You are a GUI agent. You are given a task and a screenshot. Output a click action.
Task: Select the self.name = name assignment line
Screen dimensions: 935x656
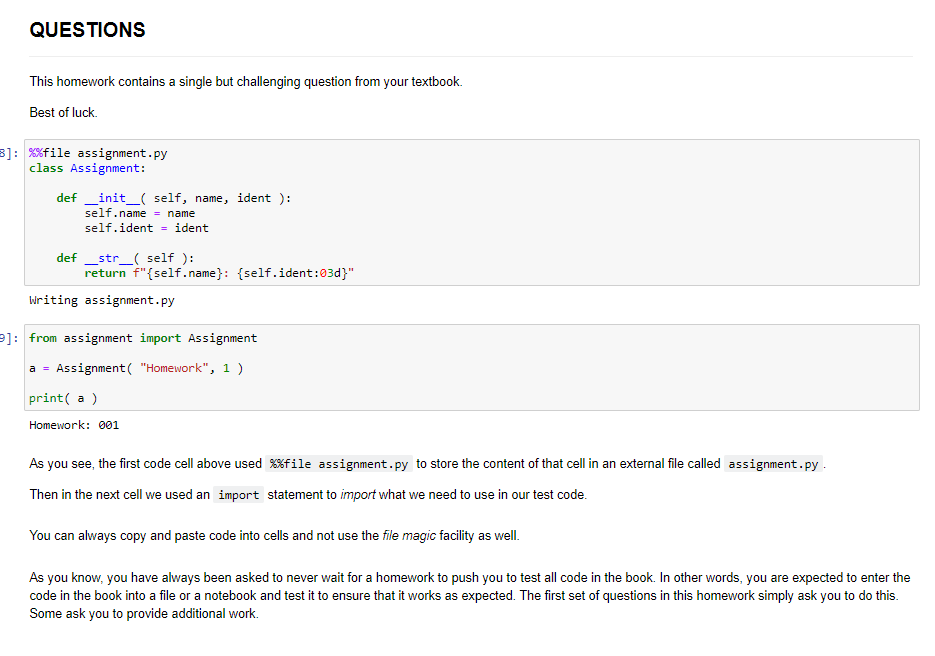140,212
